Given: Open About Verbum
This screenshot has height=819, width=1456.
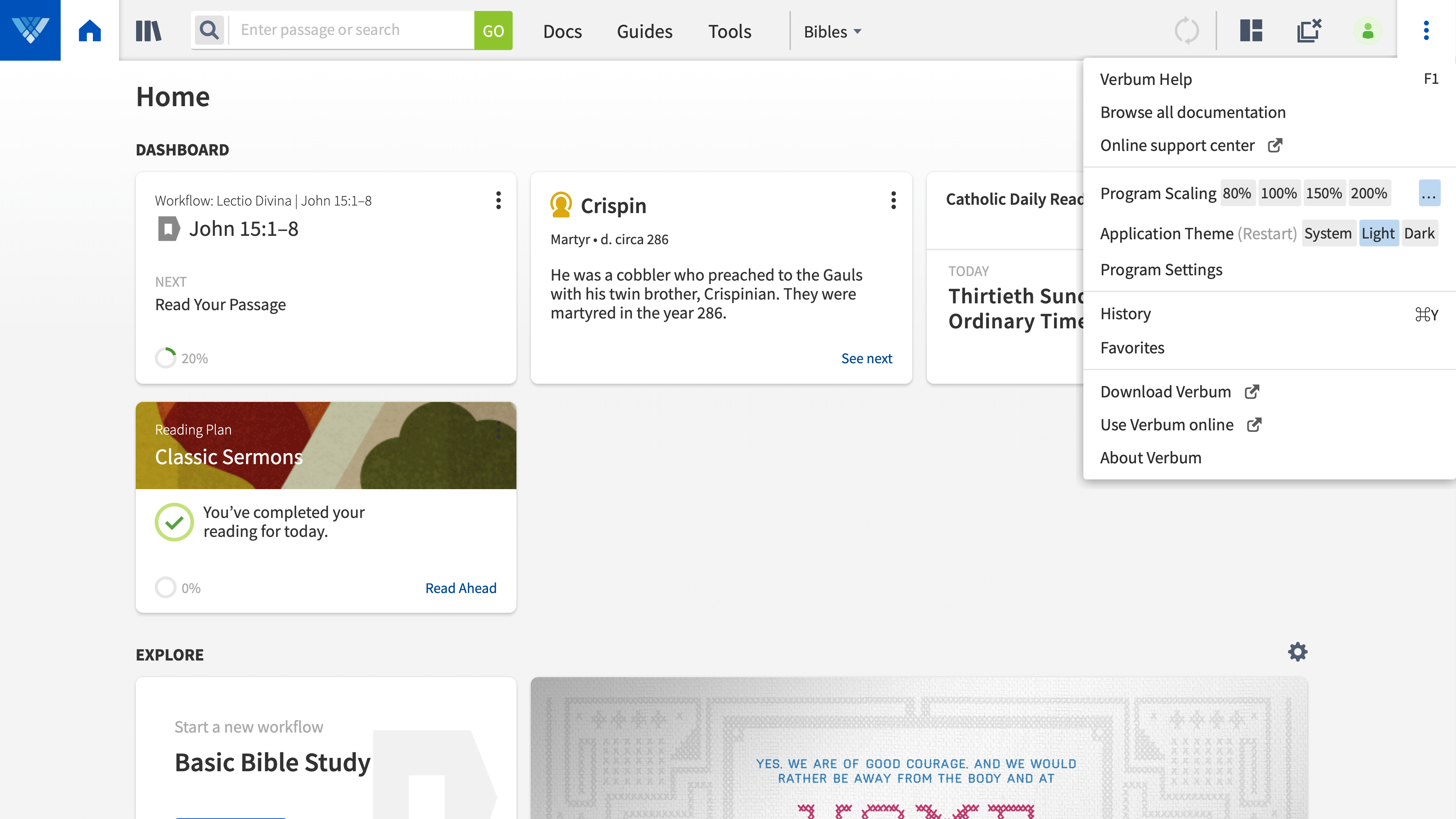Looking at the screenshot, I should (1269, 458).
